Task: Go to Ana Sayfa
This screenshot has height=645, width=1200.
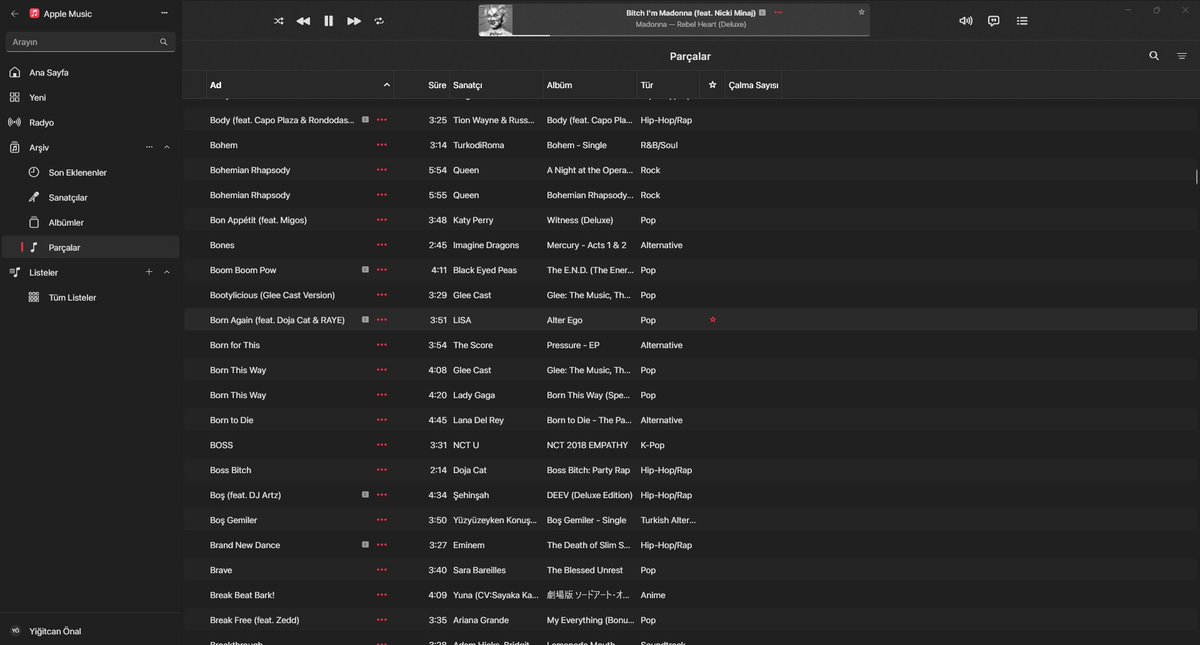Action: (x=90, y=73)
